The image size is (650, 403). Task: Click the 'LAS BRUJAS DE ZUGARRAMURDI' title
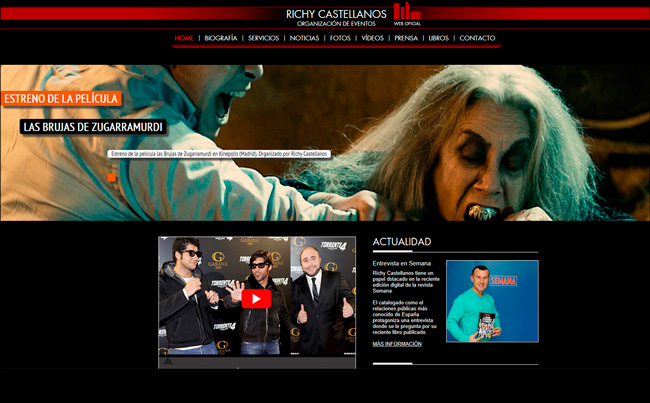pos(93,127)
